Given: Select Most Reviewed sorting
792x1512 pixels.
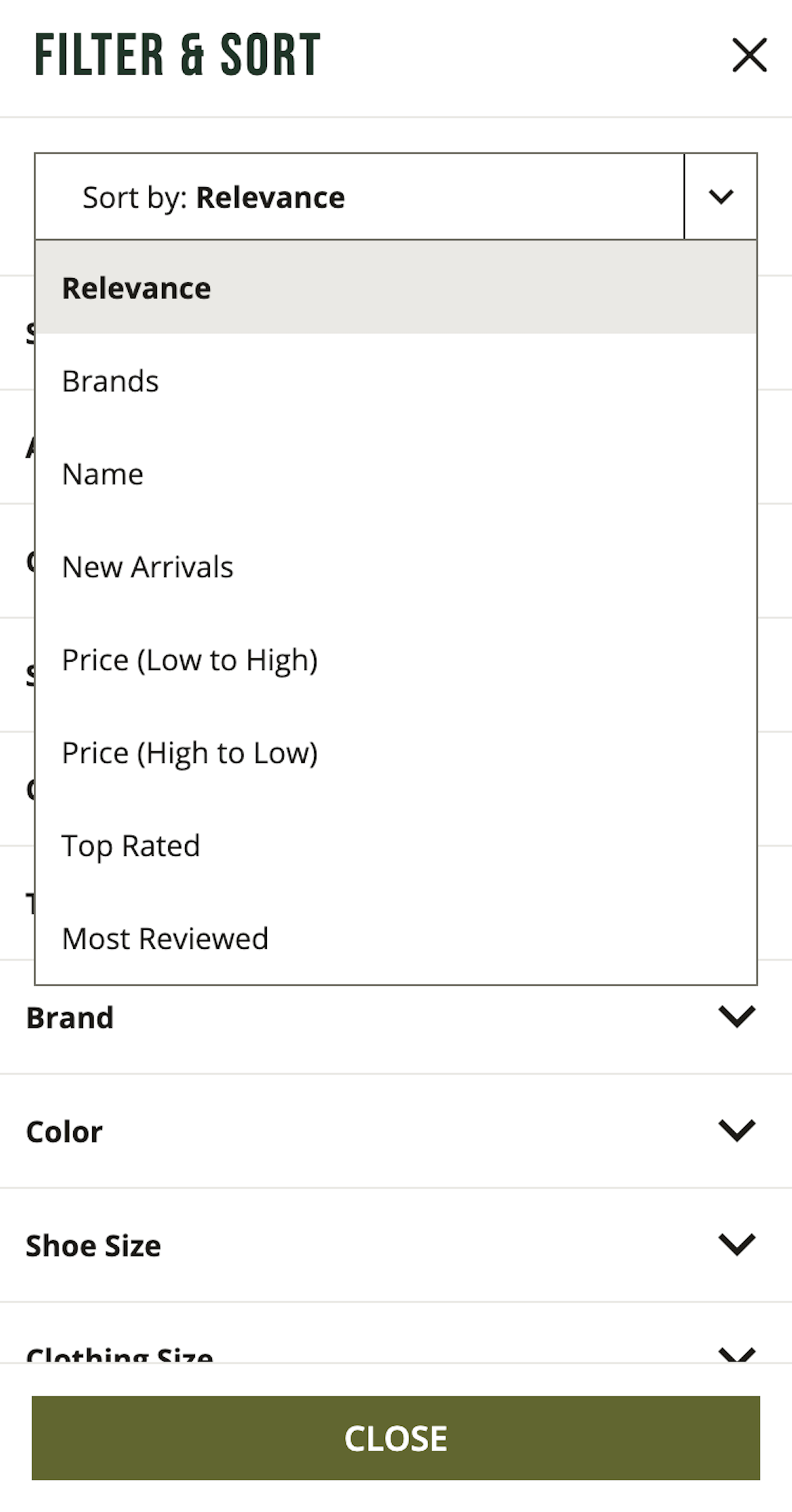Looking at the screenshot, I should click(x=165, y=938).
